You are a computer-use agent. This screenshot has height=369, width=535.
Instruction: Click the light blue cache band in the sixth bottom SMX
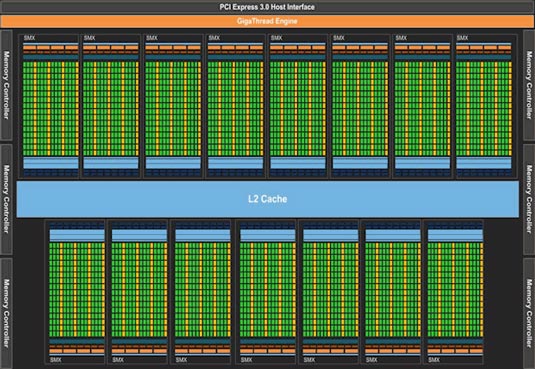coord(393,236)
